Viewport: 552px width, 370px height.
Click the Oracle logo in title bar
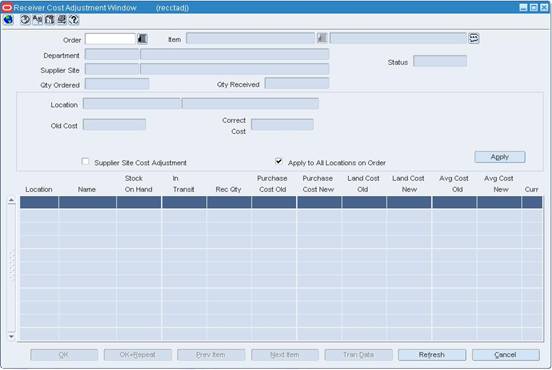7,7
